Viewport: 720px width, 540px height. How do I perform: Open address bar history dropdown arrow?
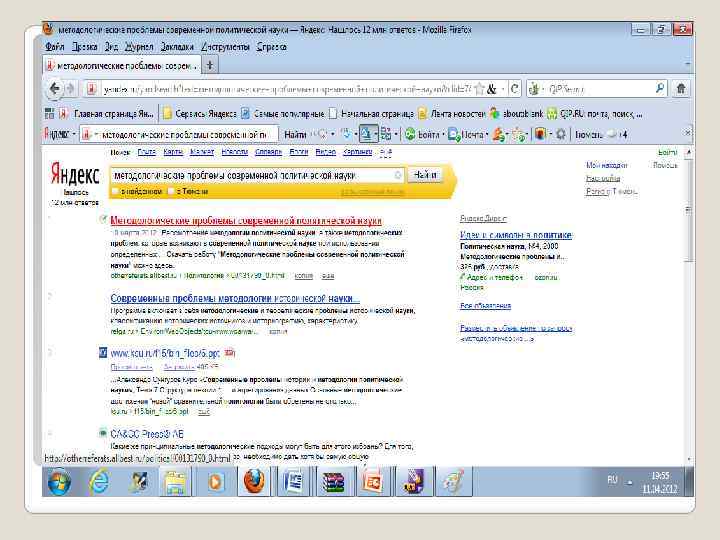pyautogui.click(x=503, y=89)
